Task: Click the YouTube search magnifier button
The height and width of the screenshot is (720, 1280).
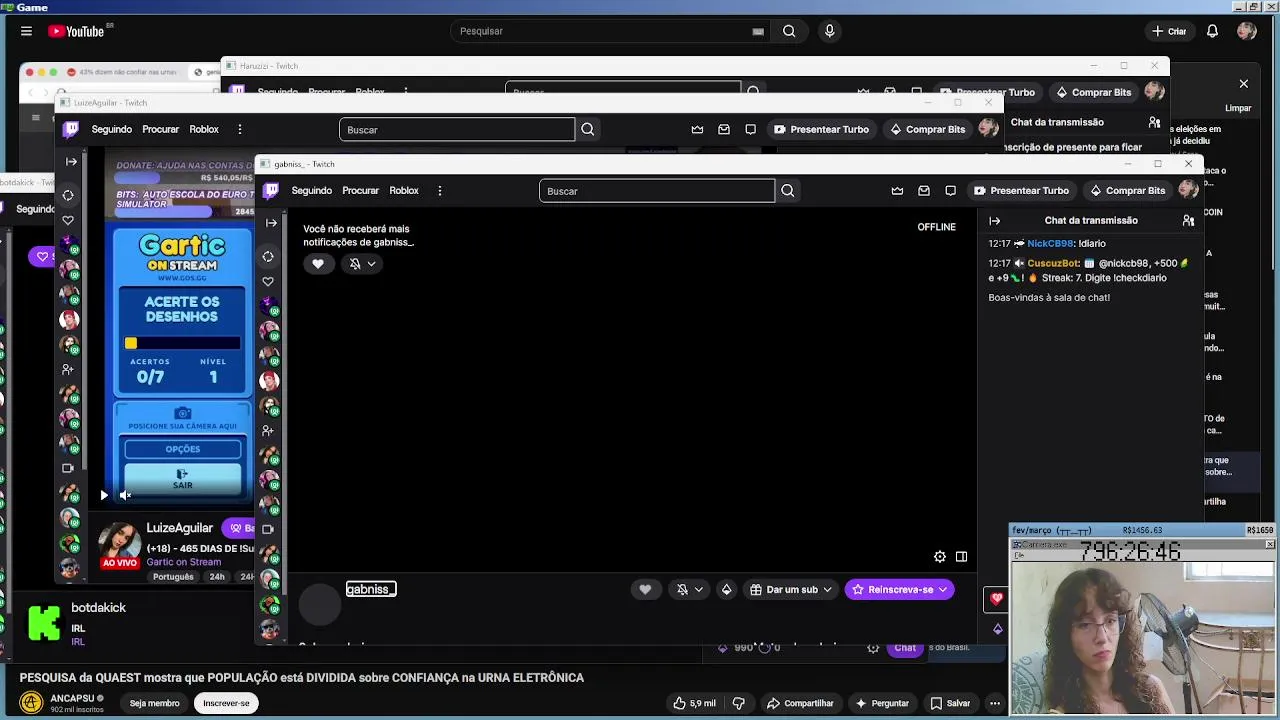Action: 789,31
